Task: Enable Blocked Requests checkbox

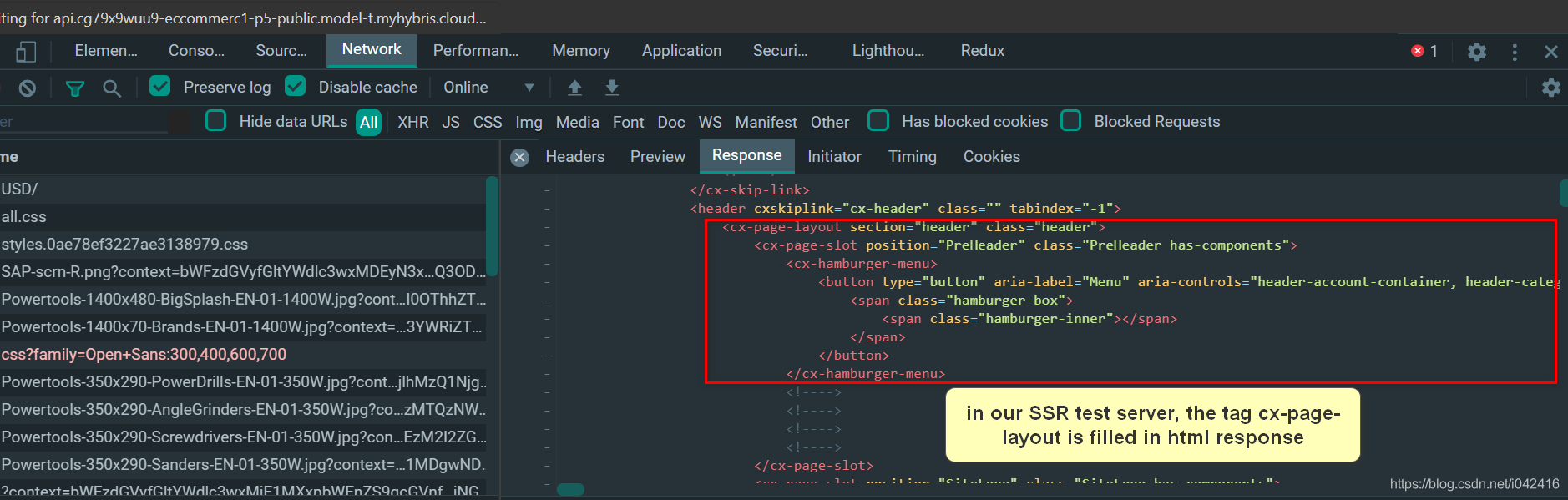Action: click(1071, 121)
